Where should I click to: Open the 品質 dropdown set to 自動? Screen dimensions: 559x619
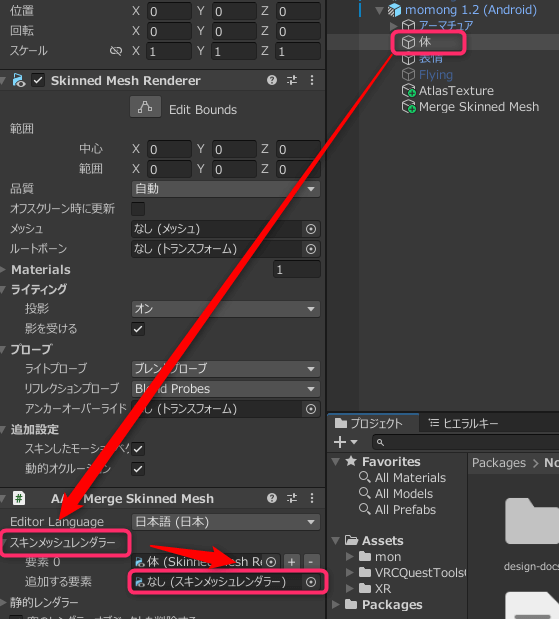pos(225,189)
